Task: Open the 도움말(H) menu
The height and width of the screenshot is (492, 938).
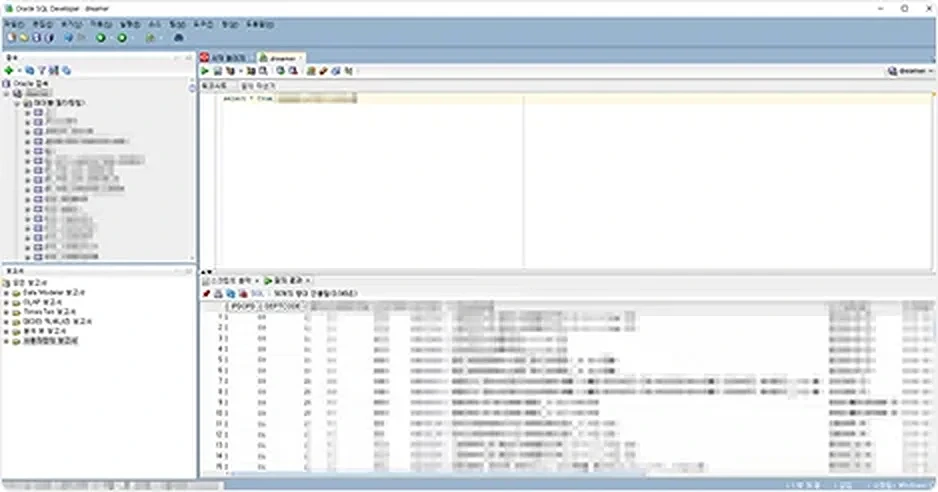Action: 260,25
